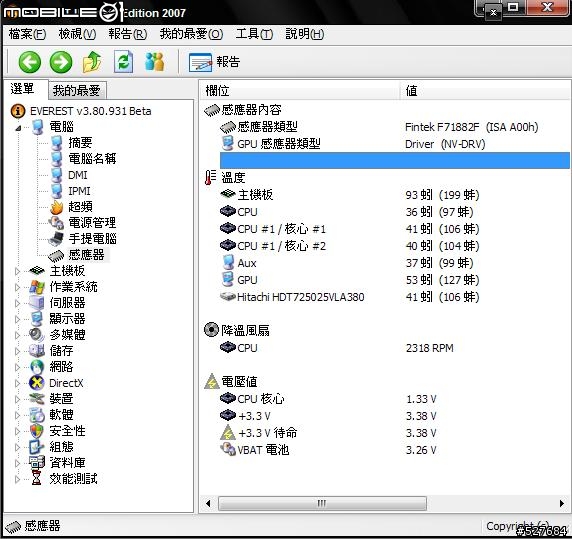Open the 報告 report wizard button
The width and height of the screenshot is (572, 539).
(214, 62)
